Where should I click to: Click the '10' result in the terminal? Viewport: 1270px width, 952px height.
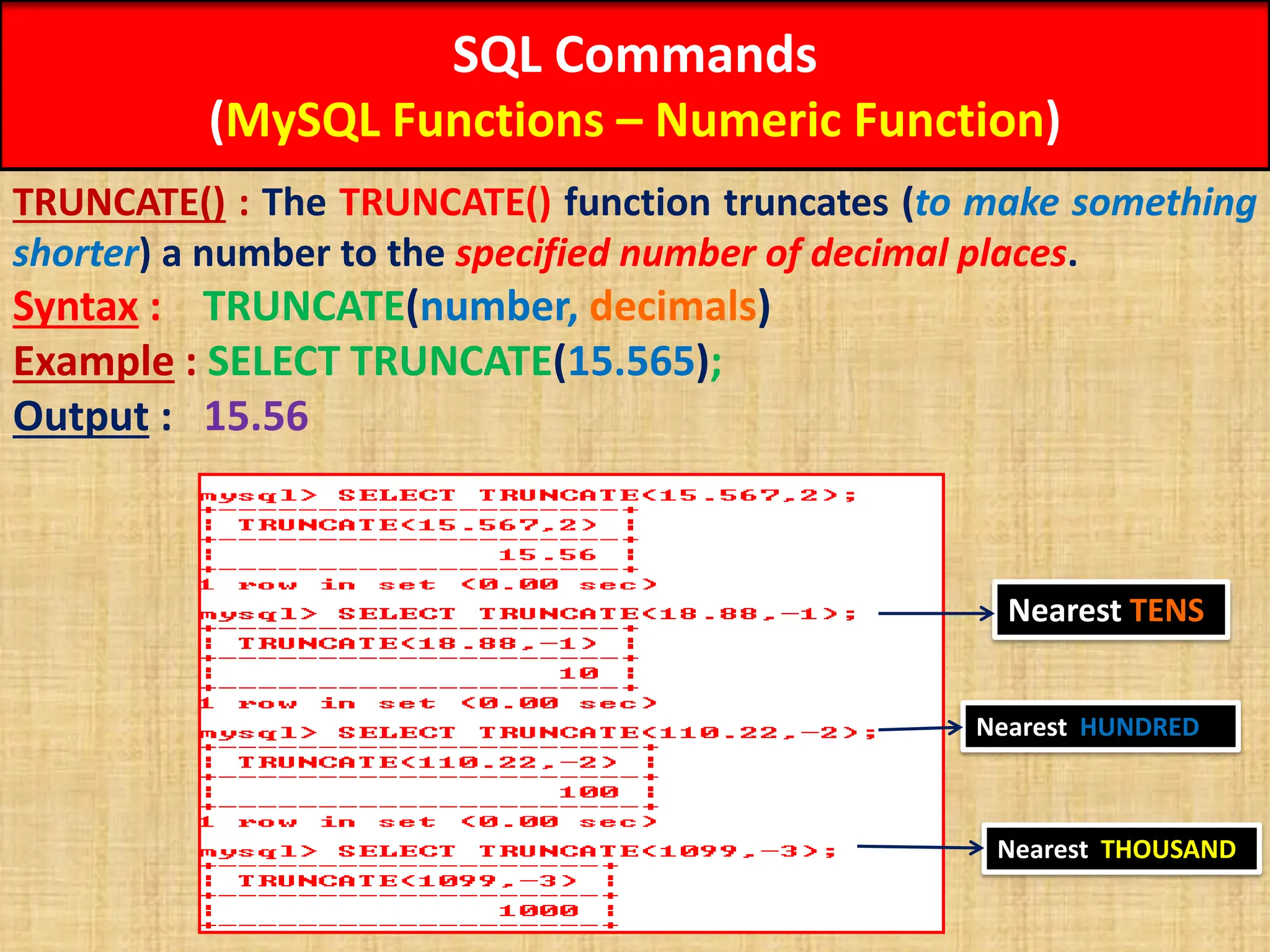[x=579, y=673]
